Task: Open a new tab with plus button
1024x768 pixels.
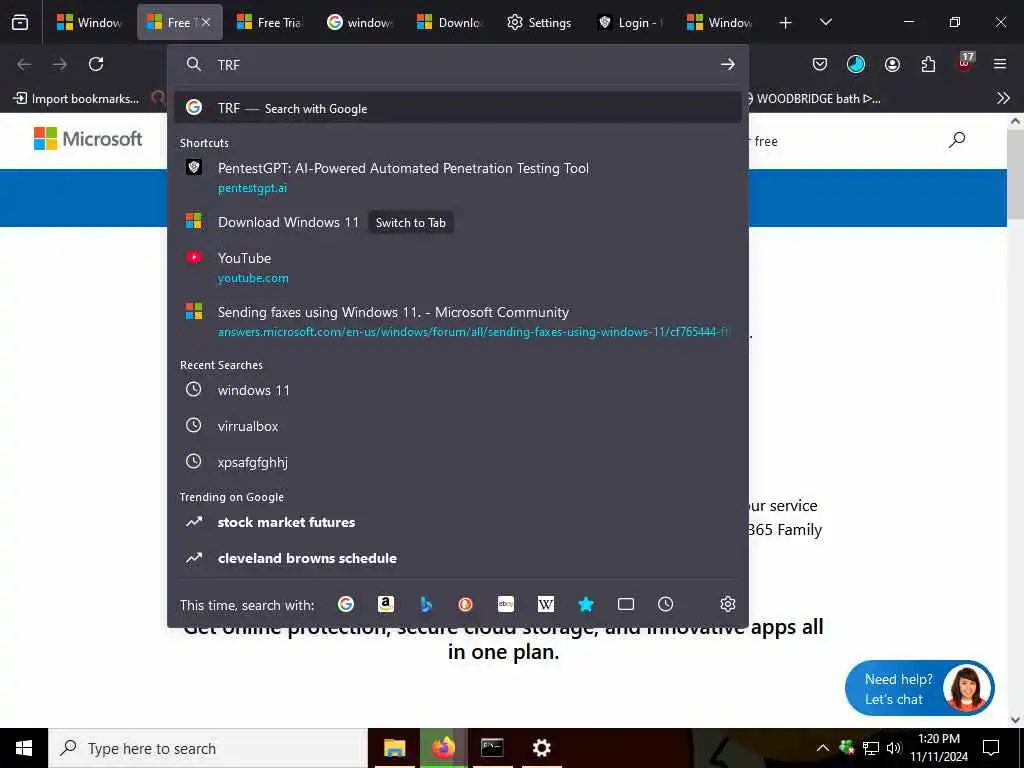Action: tap(786, 23)
